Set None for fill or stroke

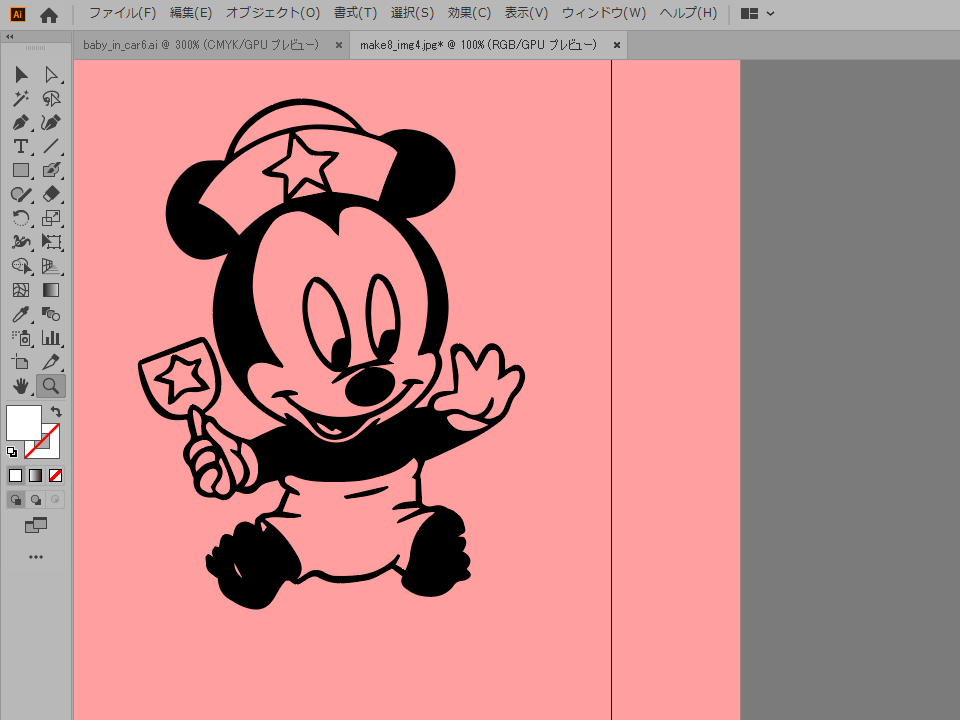[x=55, y=475]
